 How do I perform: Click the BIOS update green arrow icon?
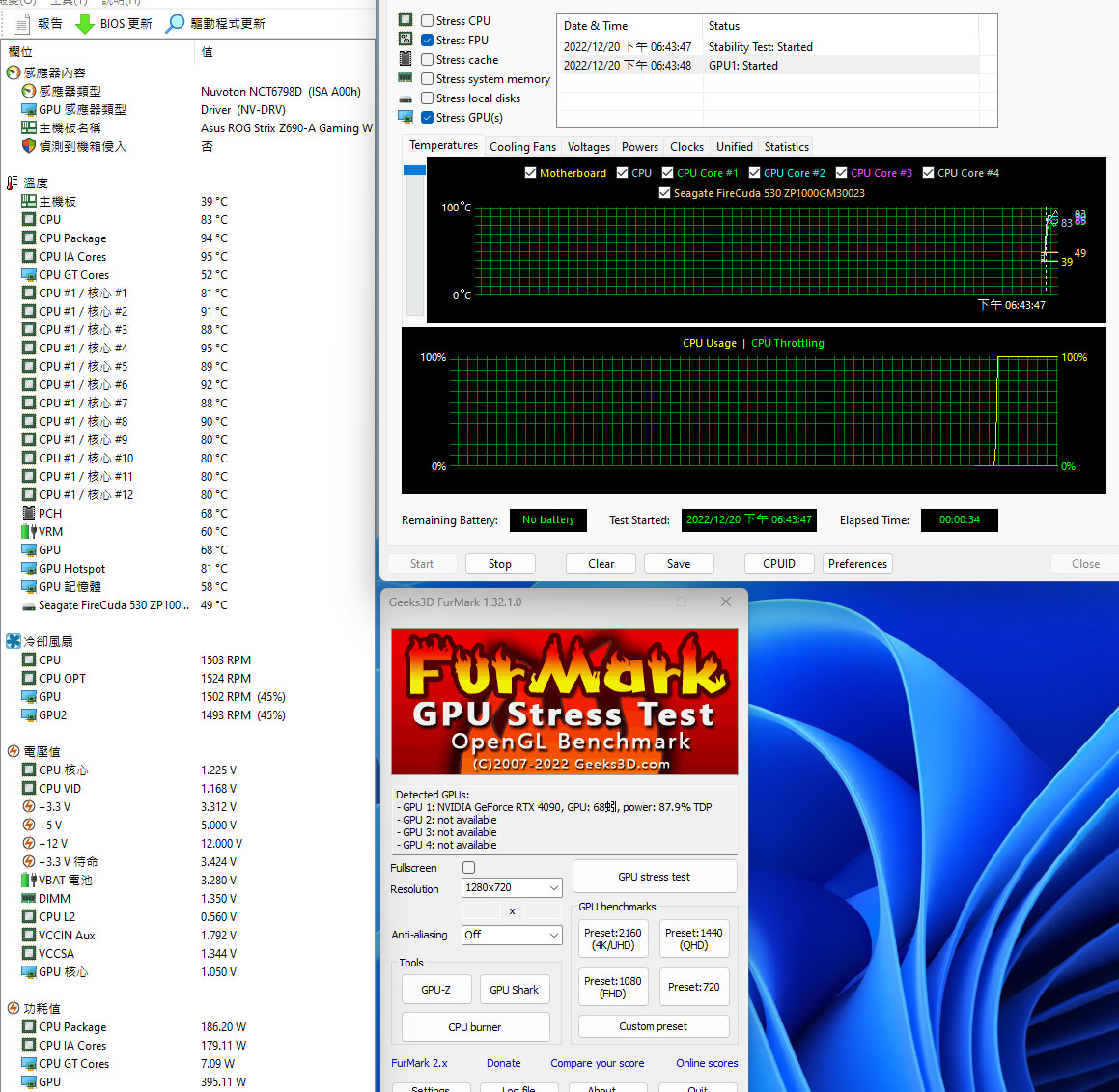click(85, 23)
